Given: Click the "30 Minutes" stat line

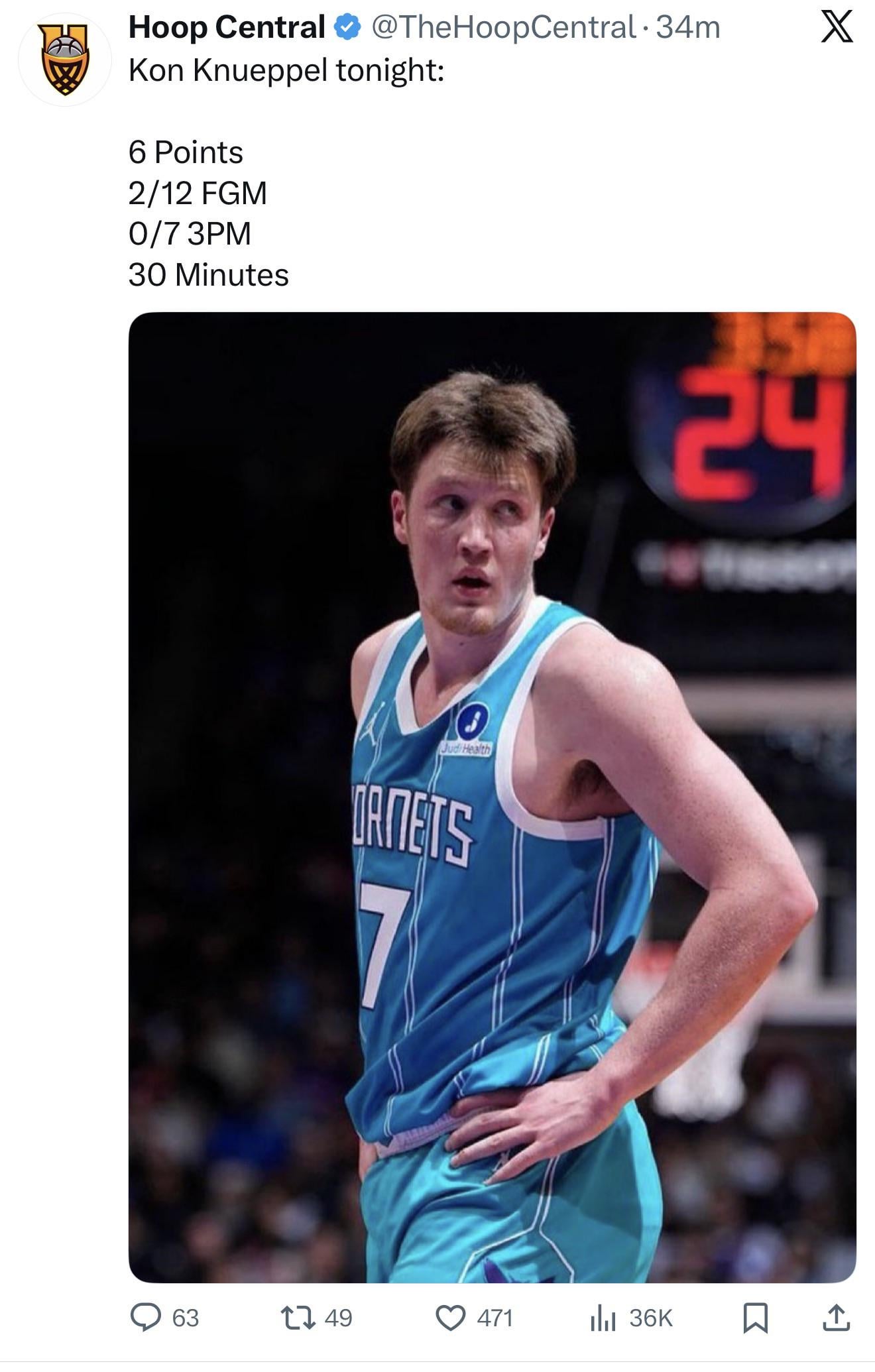Looking at the screenshot, I should (209, 275).
